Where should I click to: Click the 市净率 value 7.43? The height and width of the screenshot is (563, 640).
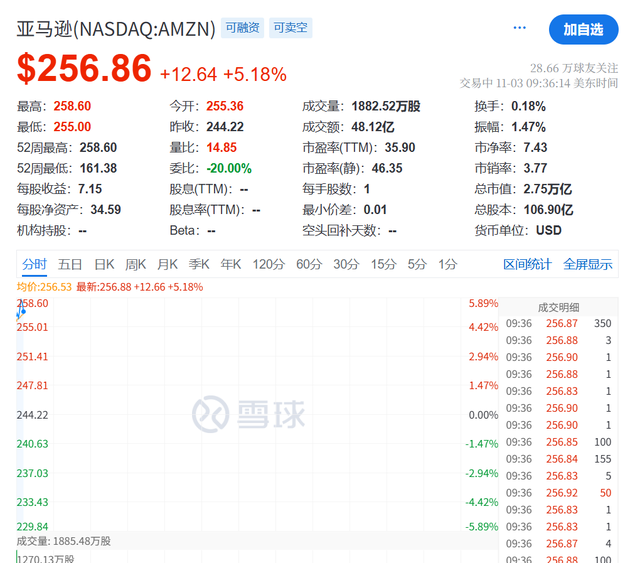(536, 147)
